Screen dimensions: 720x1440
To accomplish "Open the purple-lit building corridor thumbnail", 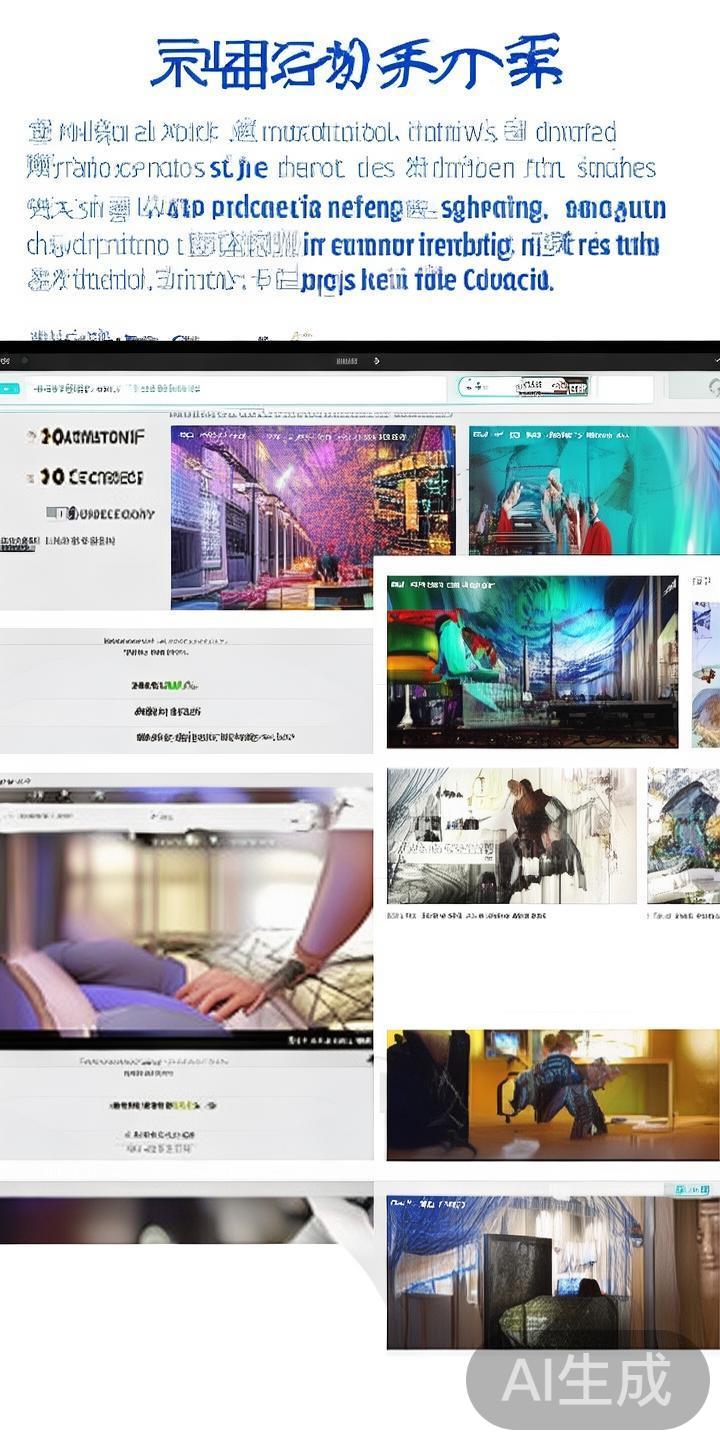I will [x=313, y=517].
